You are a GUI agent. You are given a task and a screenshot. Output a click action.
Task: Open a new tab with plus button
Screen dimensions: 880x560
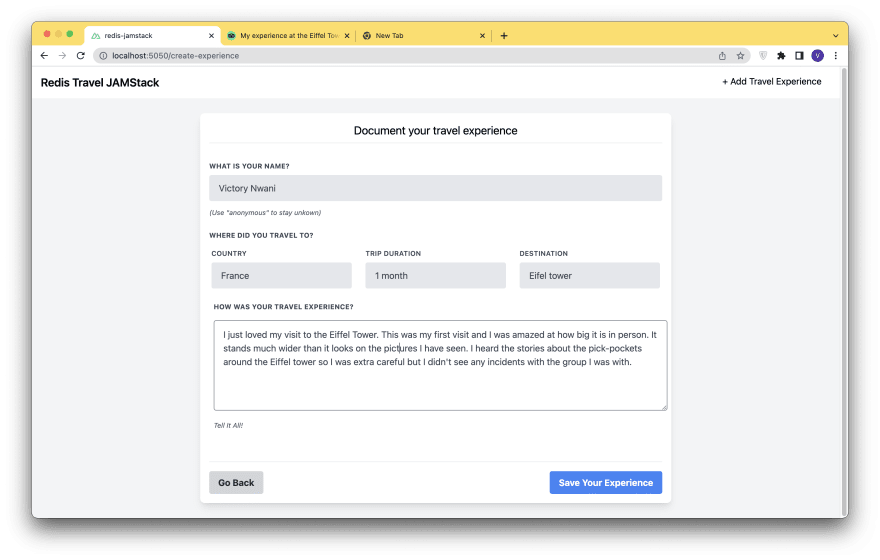click(x=504, y=35)
